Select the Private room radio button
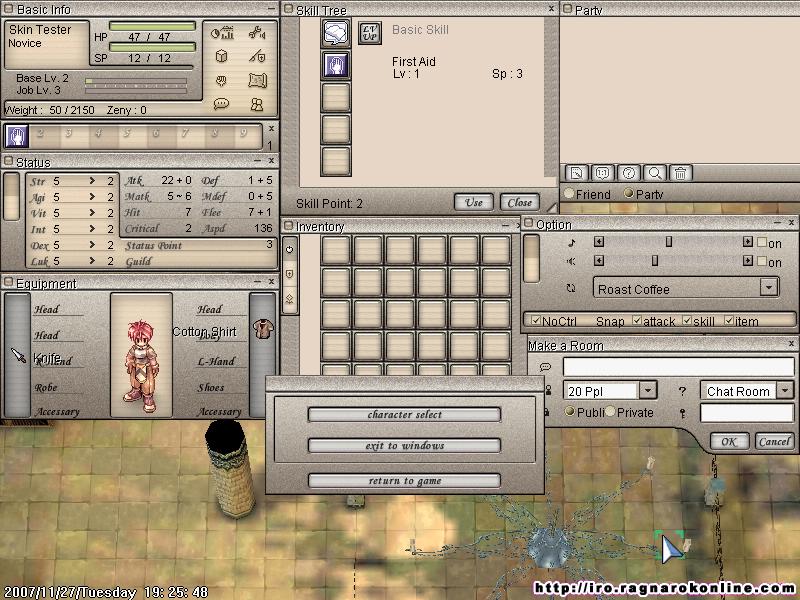The width and height of the screenshot is (800, 600). point(610,411)
